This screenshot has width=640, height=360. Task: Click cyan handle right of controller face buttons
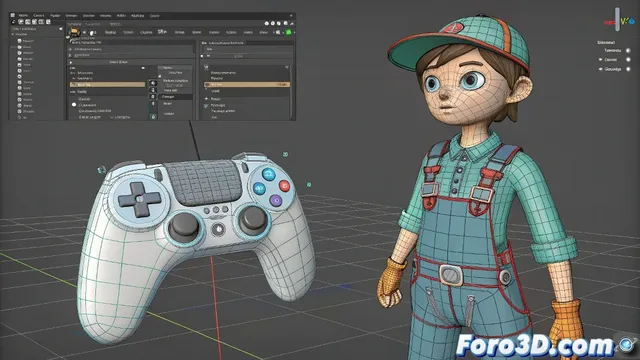[309, 185]
